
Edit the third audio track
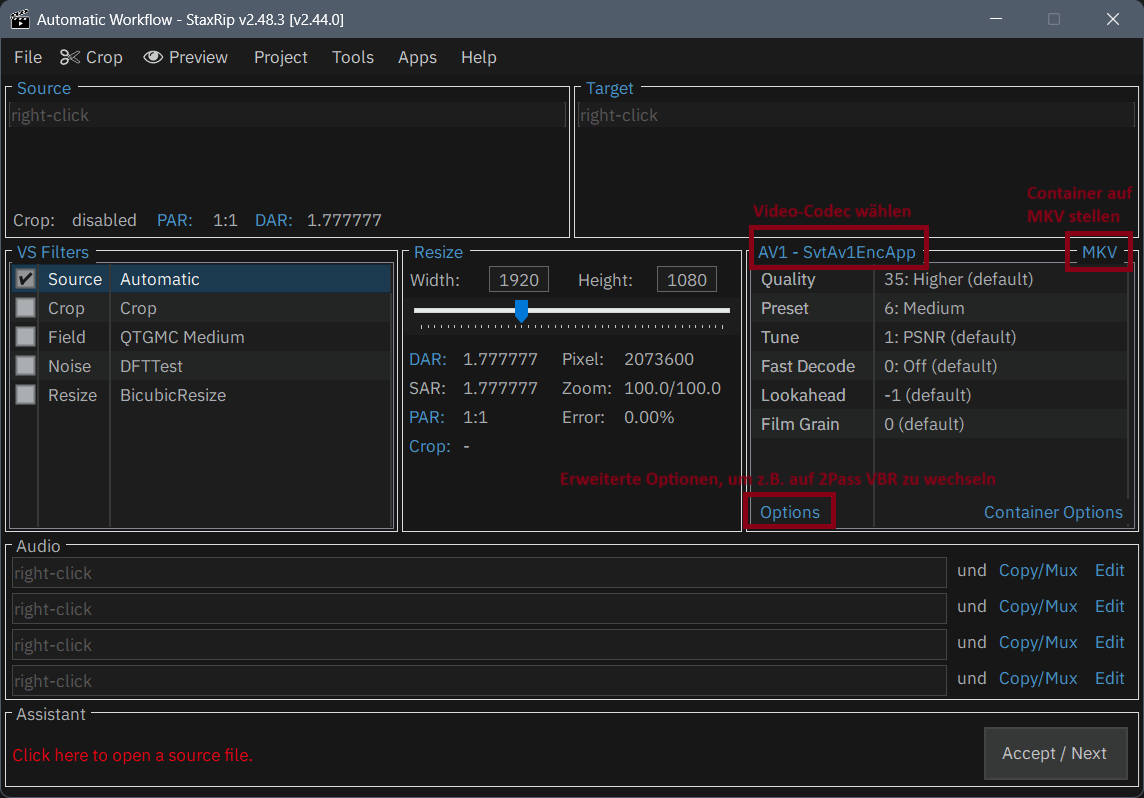click(x=1109, y=643)
